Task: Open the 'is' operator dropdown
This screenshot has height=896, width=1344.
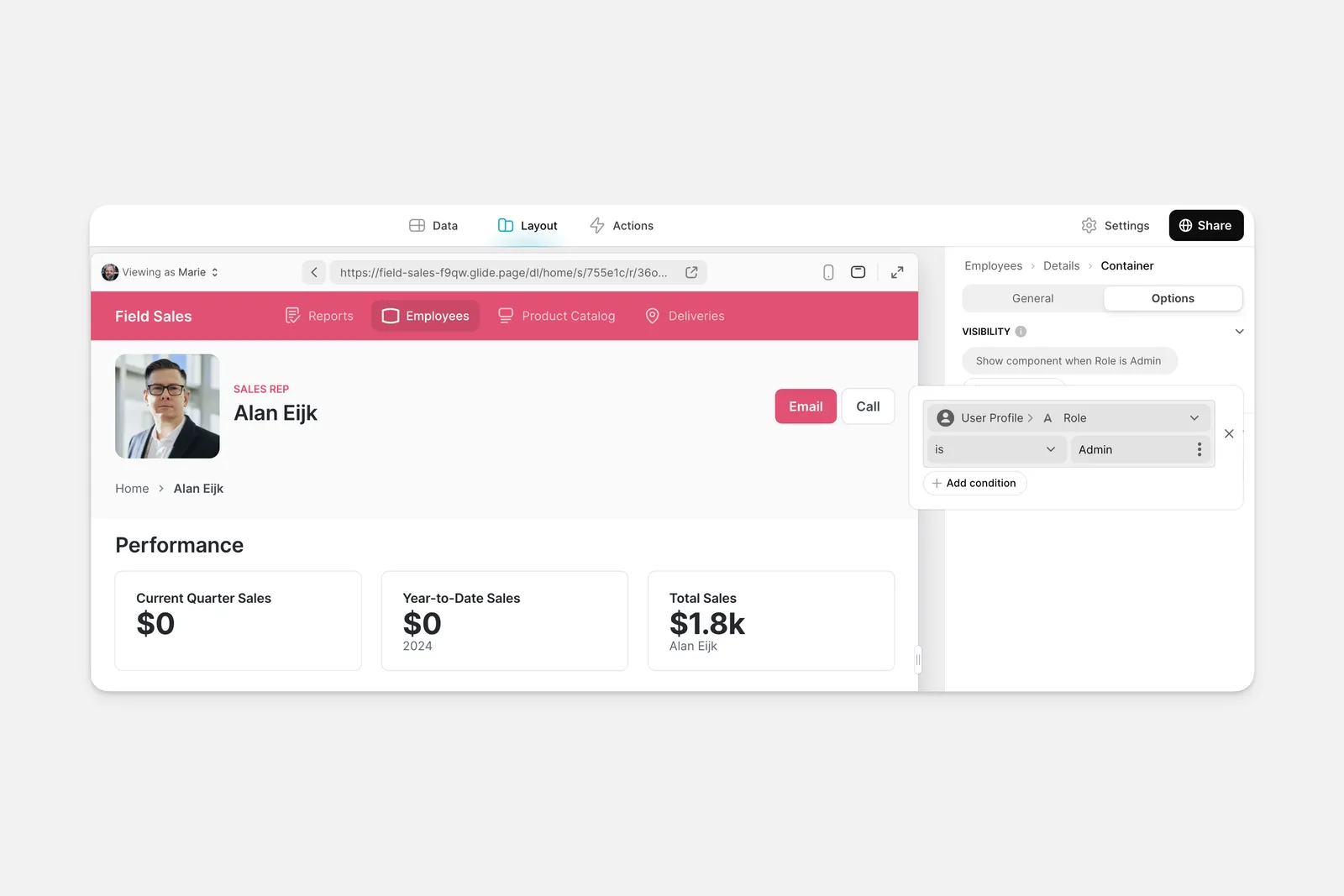Action: click(x=995, y=449)
